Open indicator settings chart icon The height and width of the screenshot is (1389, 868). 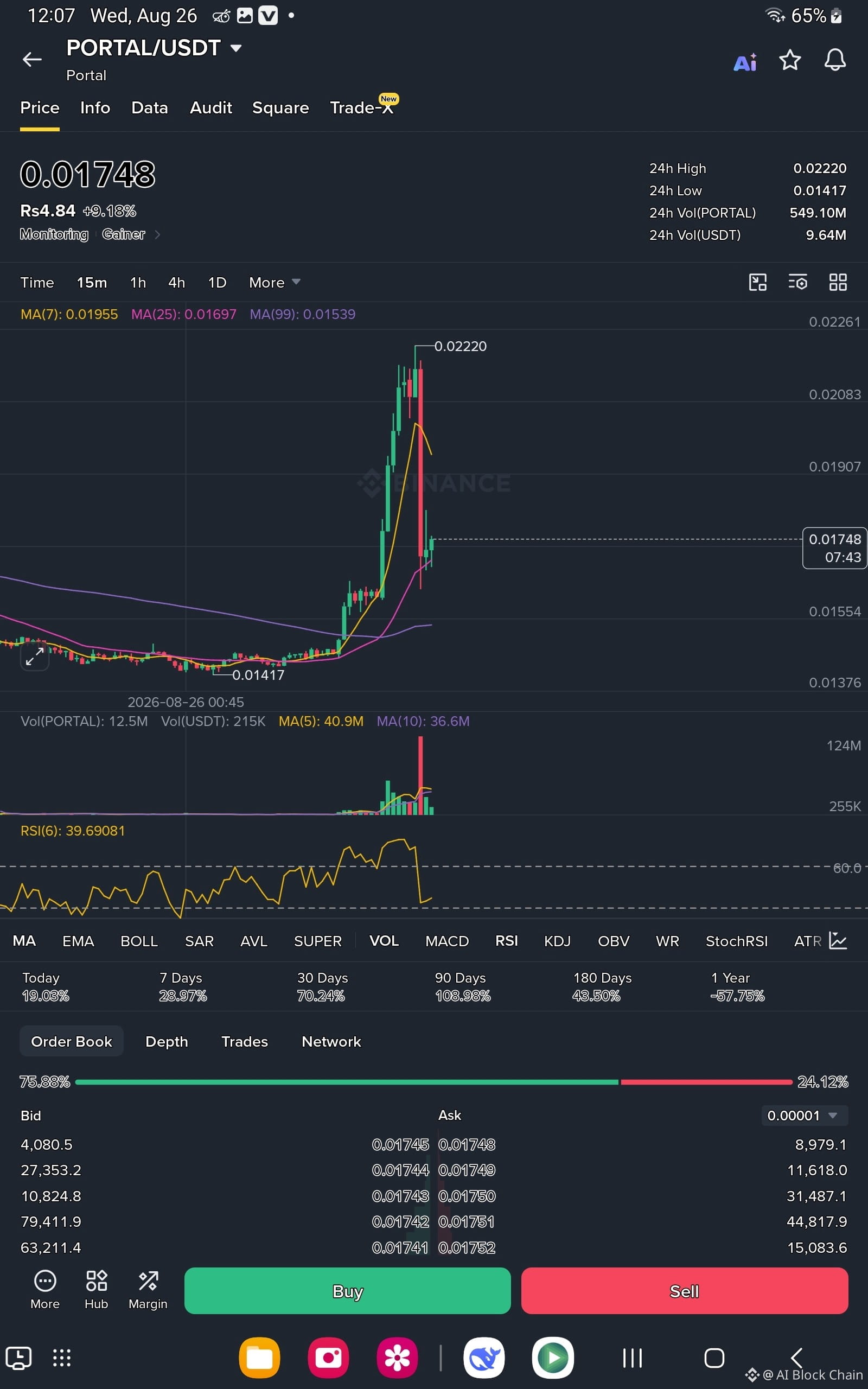click(x=838, y=940)
